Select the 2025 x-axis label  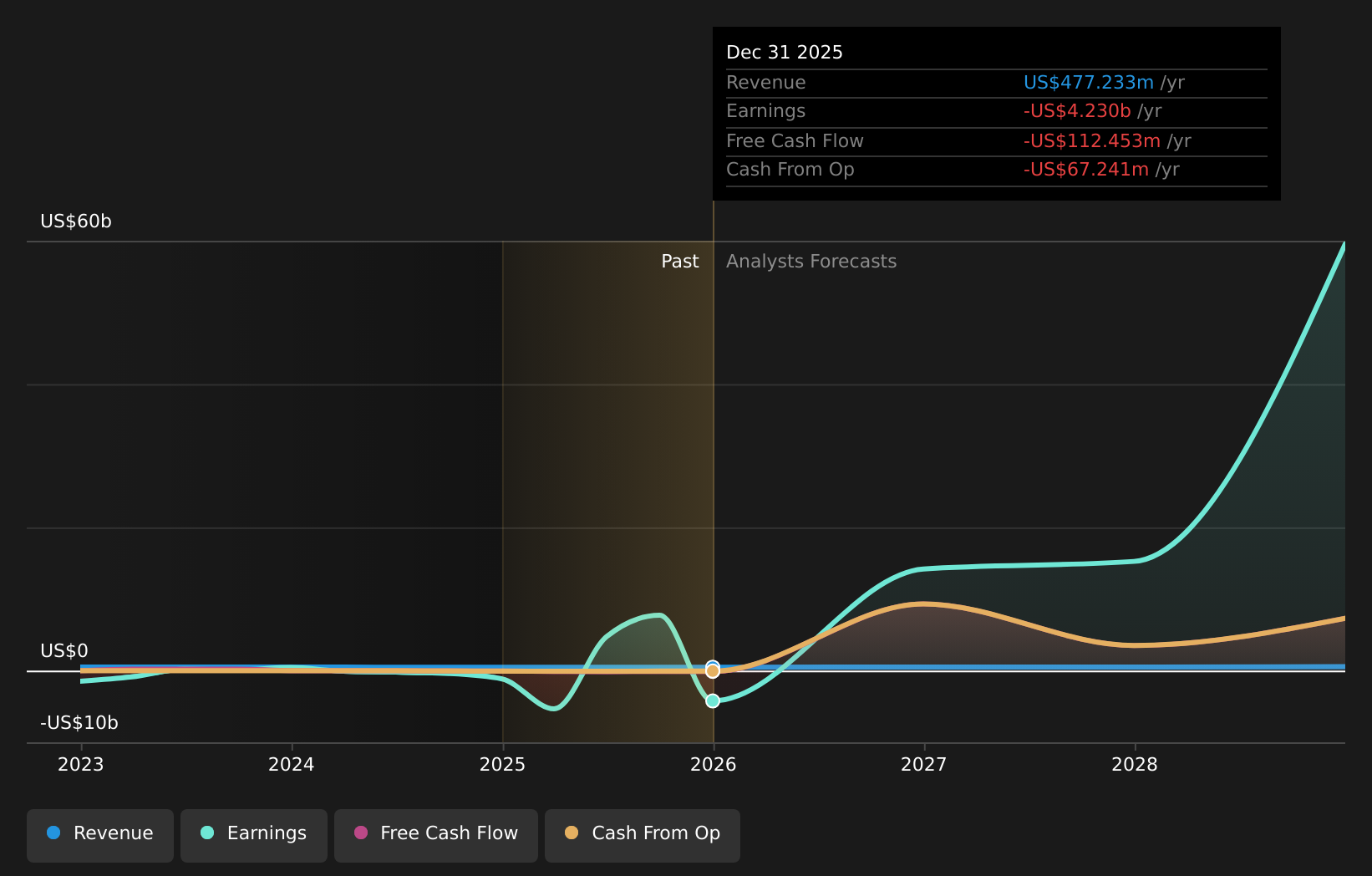tap(502, 765)
